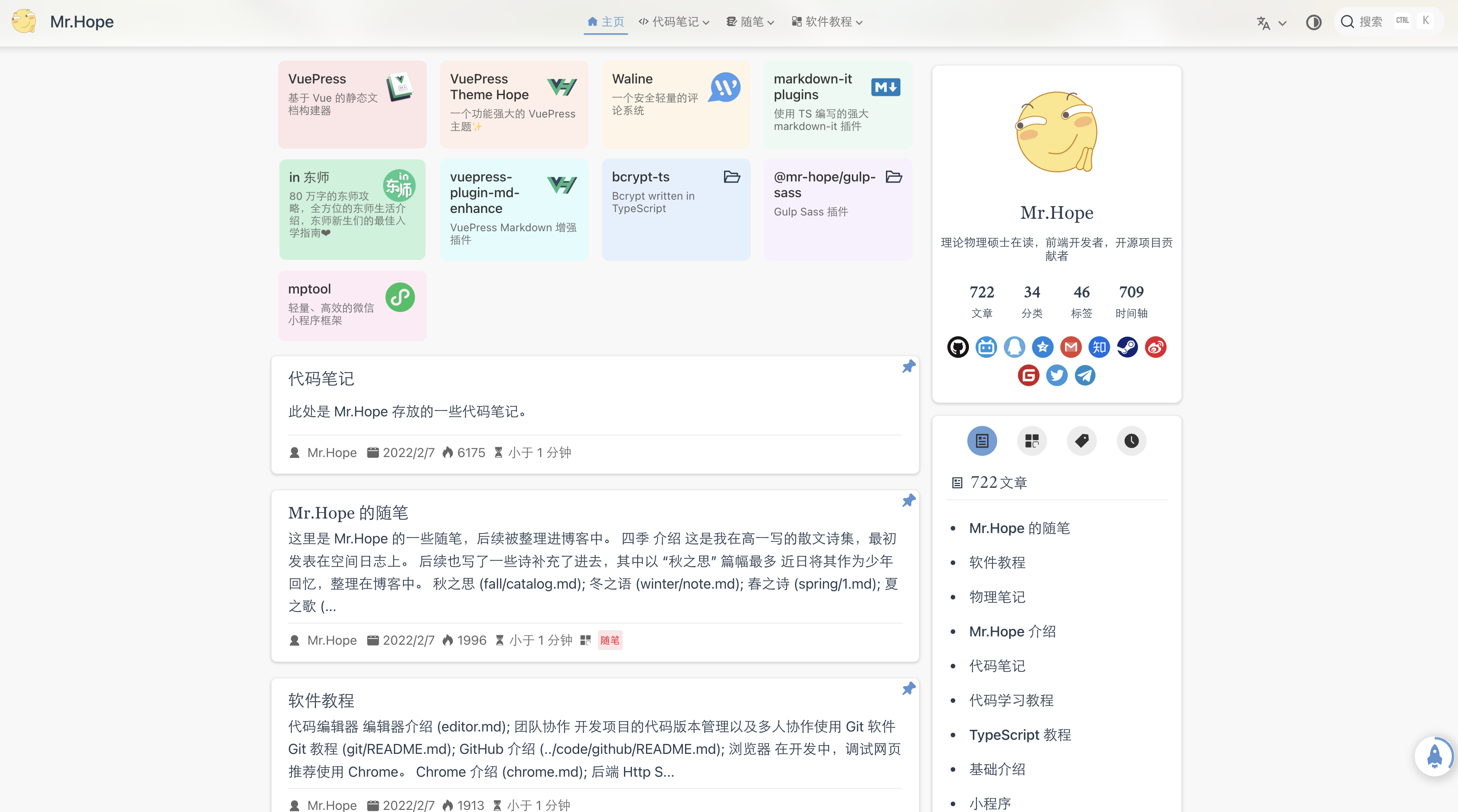The image size is (1458, 812).
Task: Switch to the tags tab in info panel
Action: tap(1081, 441)
